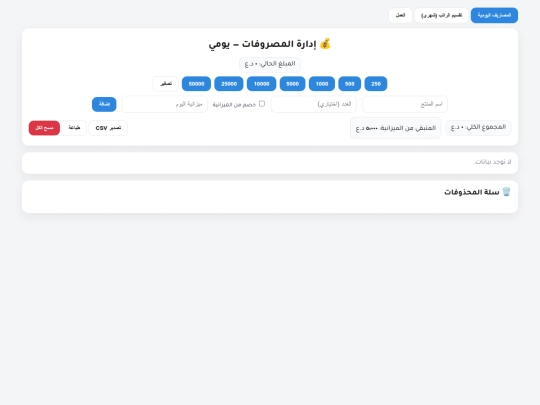Switch to the المصاريف اليومية tab
Image resolution: width=540 pixels, height=405 pixels.
click(x=494, y=15)
